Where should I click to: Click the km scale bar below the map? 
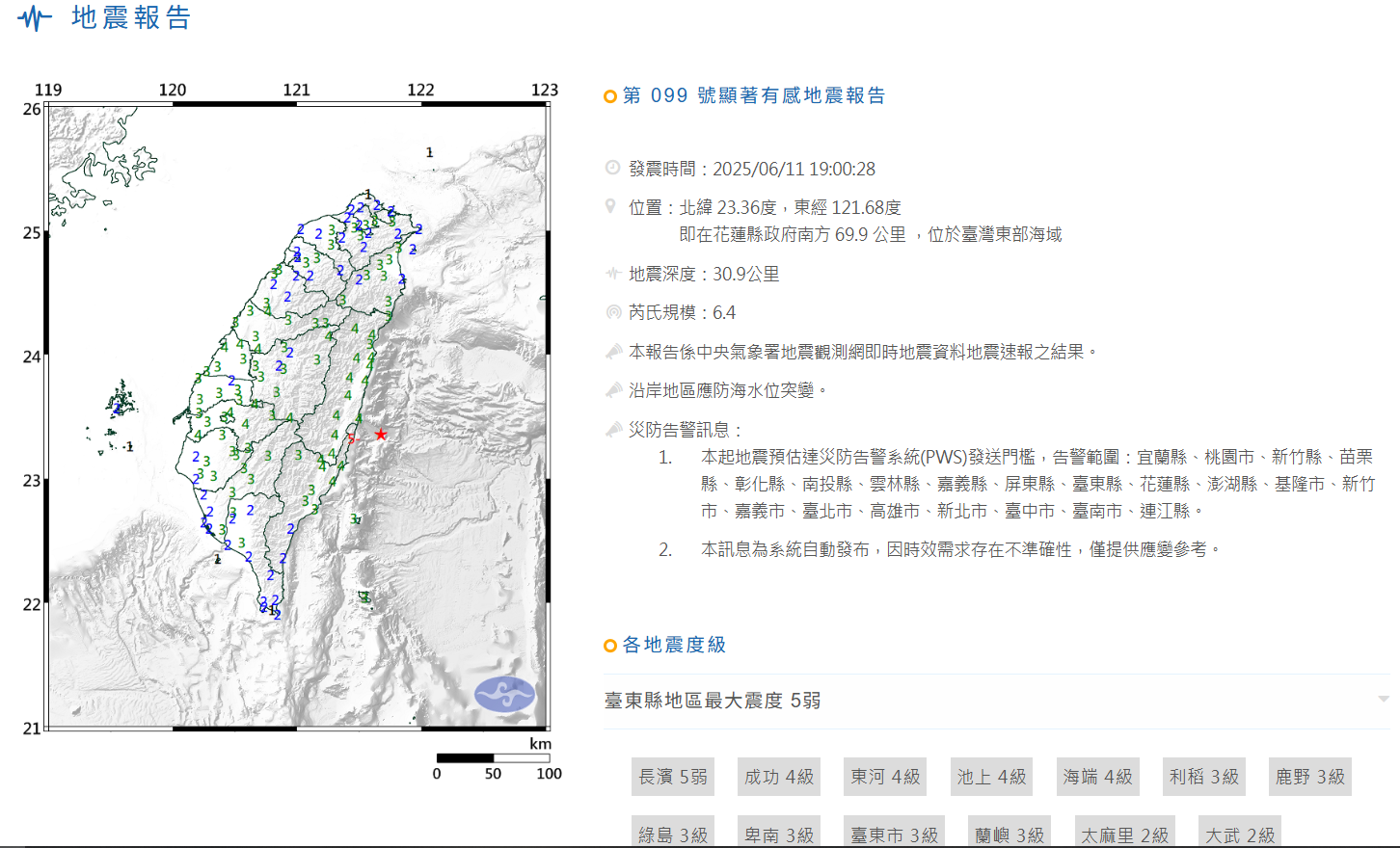494,758
